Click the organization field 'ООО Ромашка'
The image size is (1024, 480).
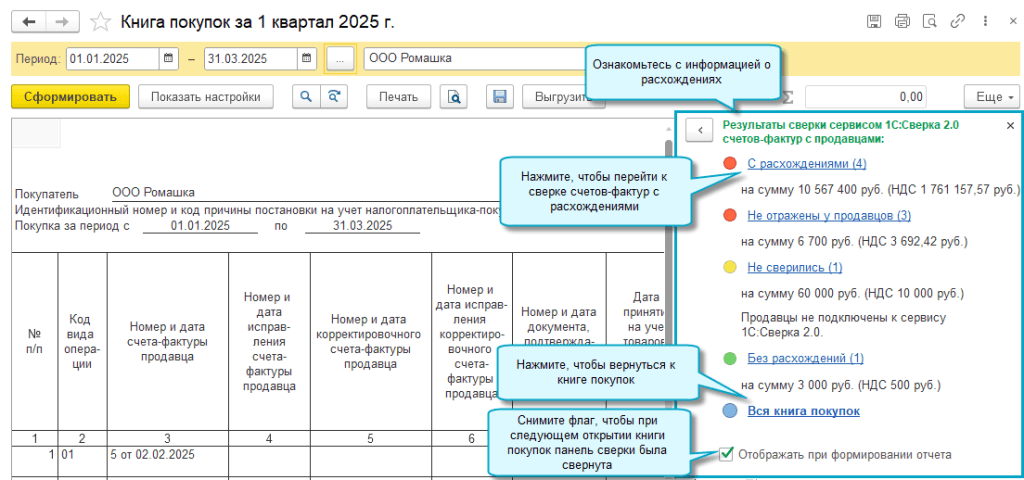(x=470, y=59)
